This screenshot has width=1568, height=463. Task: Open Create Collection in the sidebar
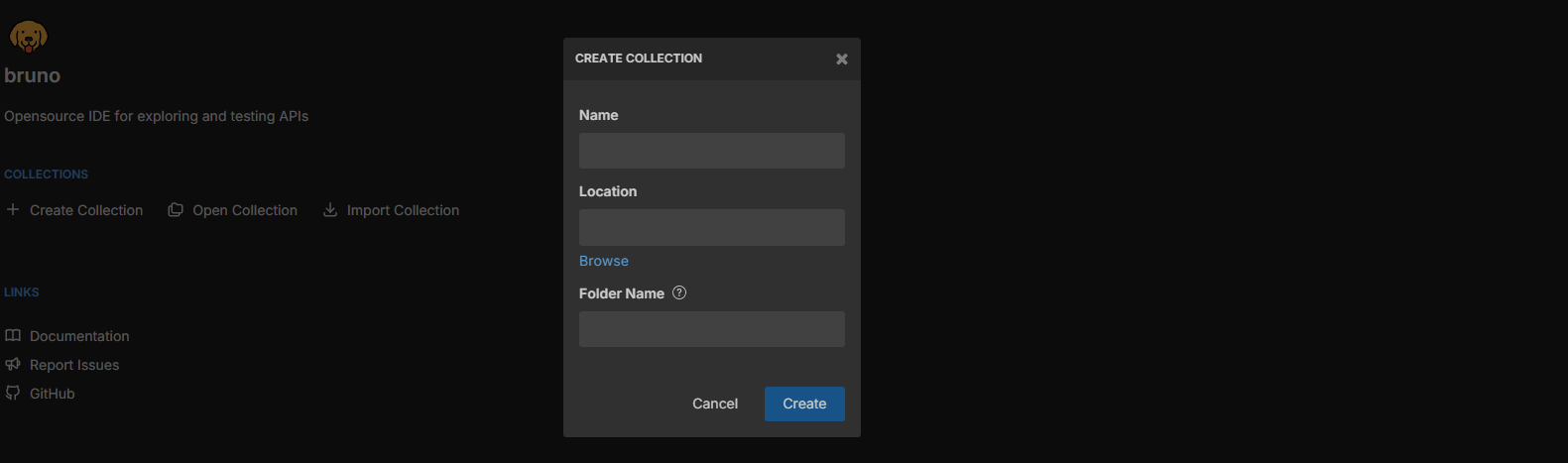tap(86, 210)
